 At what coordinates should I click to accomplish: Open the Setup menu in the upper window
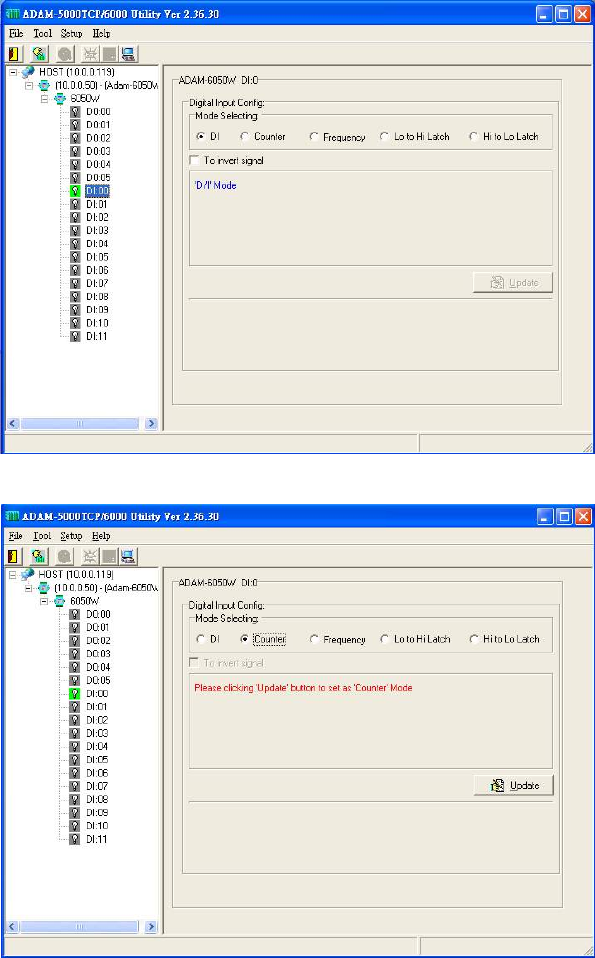click(x=71, y=34)
